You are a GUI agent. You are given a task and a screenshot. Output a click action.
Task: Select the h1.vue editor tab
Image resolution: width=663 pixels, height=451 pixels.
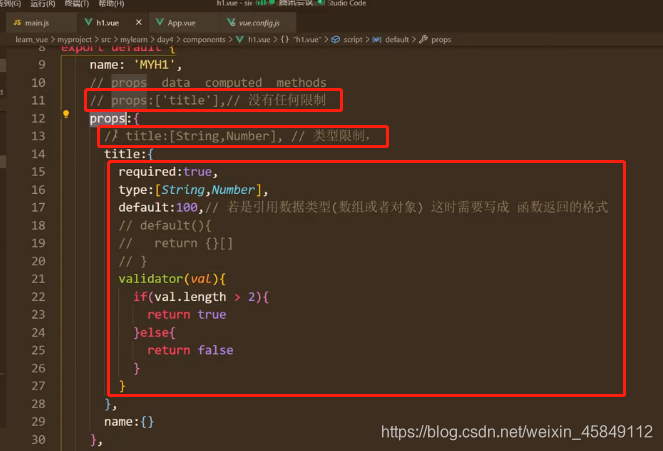point(107,23)
